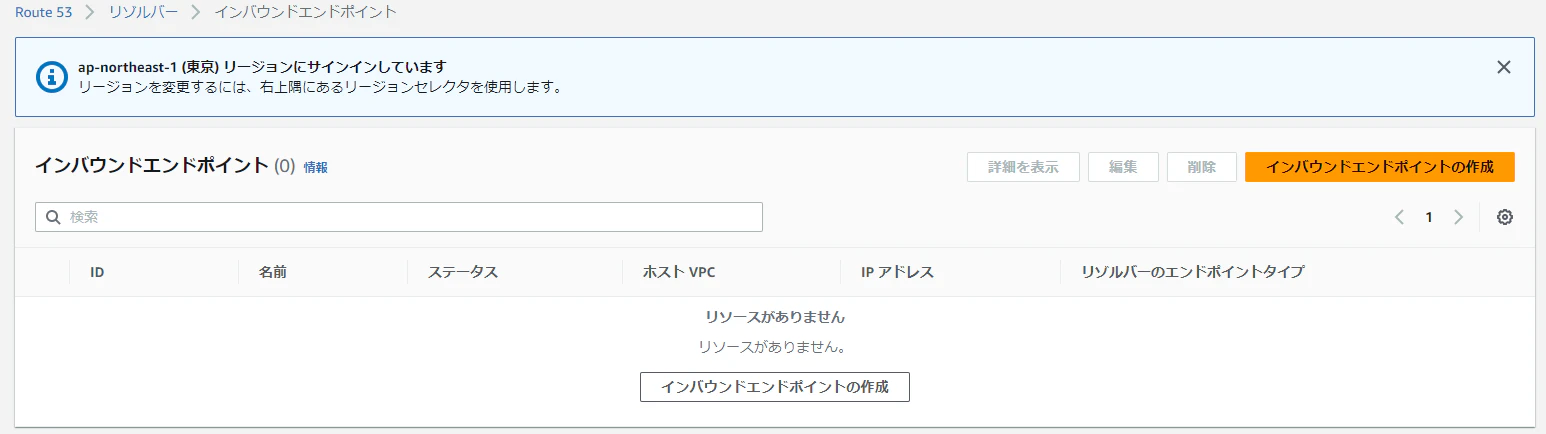This screenshot has height=434, width=1546.
Task: Sort by the 名前 column header
Action: coord(273,272)
